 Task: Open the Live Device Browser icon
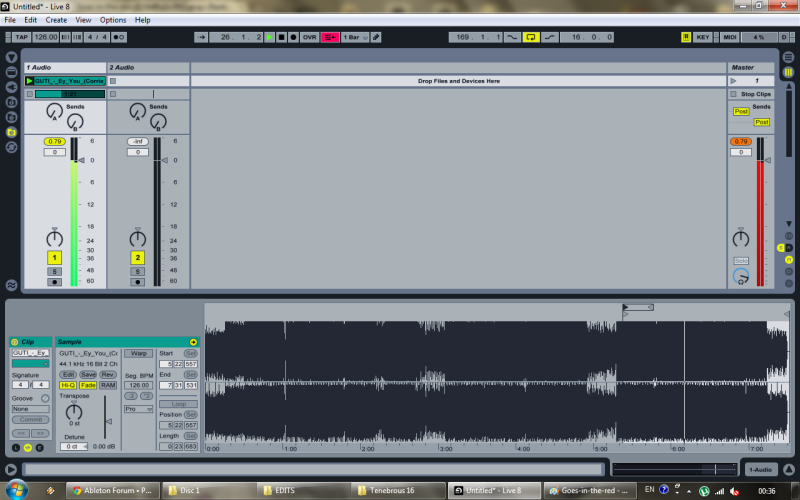pyautogui.click(x=11, y=72)
